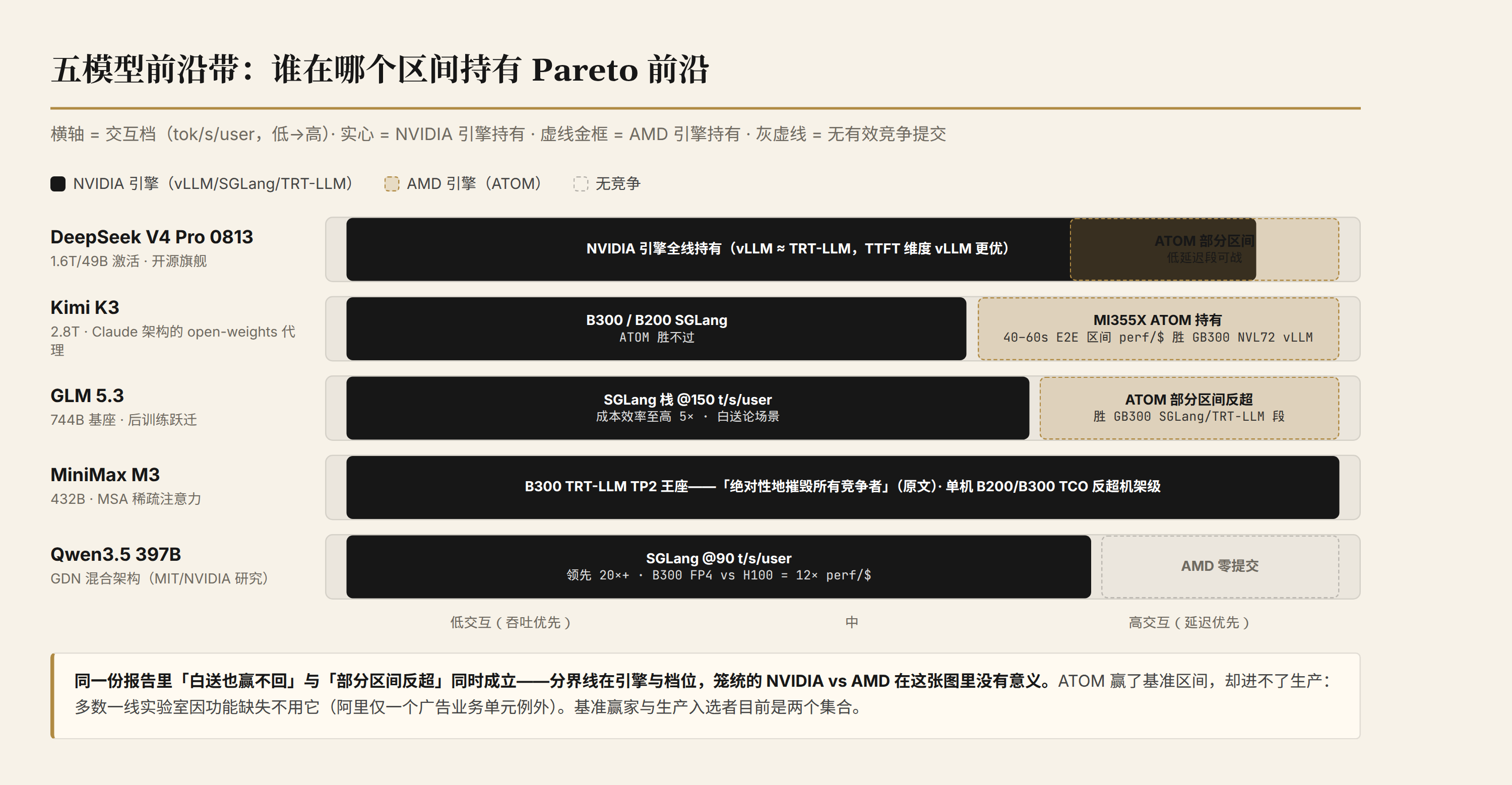The image size is (1512, 785).
Task: Click the gold dashed AMD legend swatch
Action: pos(392,183)
